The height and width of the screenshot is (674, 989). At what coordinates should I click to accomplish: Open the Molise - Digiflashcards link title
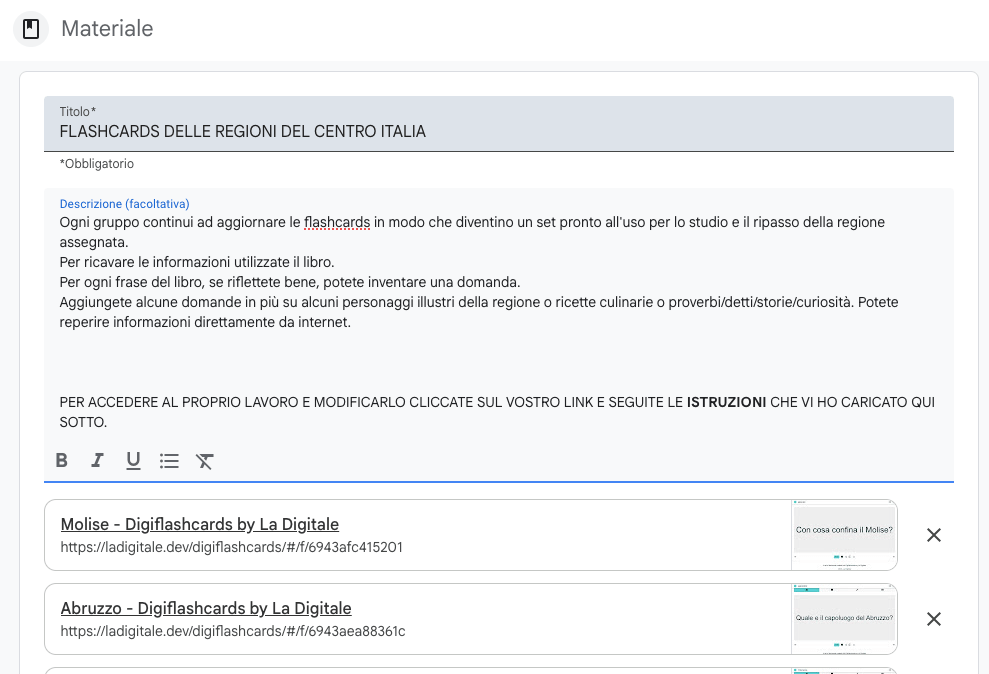pos(199,524)
